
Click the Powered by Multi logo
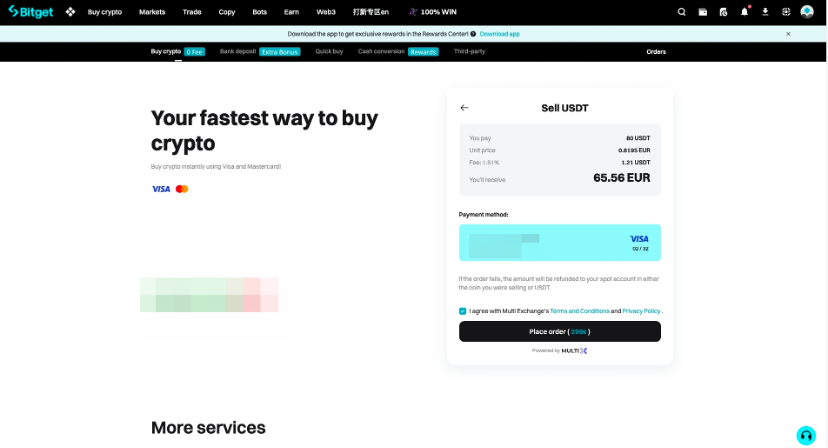559,351
